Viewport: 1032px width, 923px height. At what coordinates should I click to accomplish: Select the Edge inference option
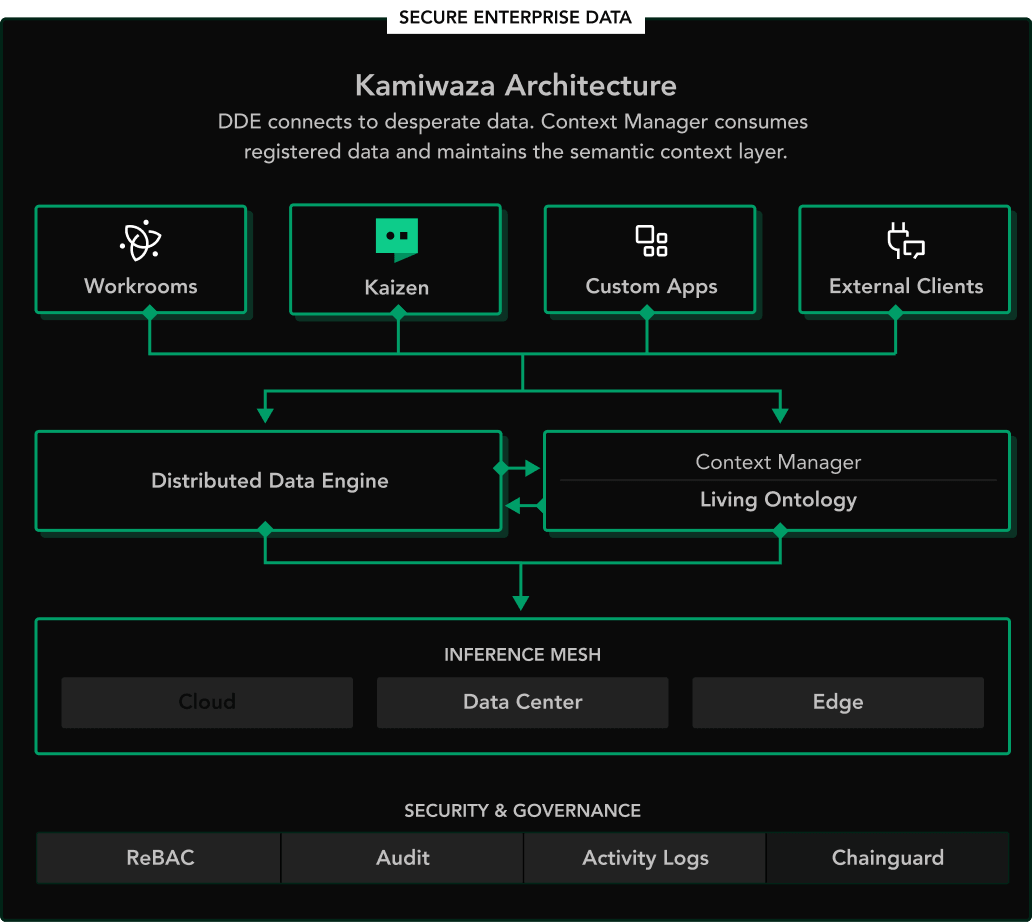click(x=838, y=702)
